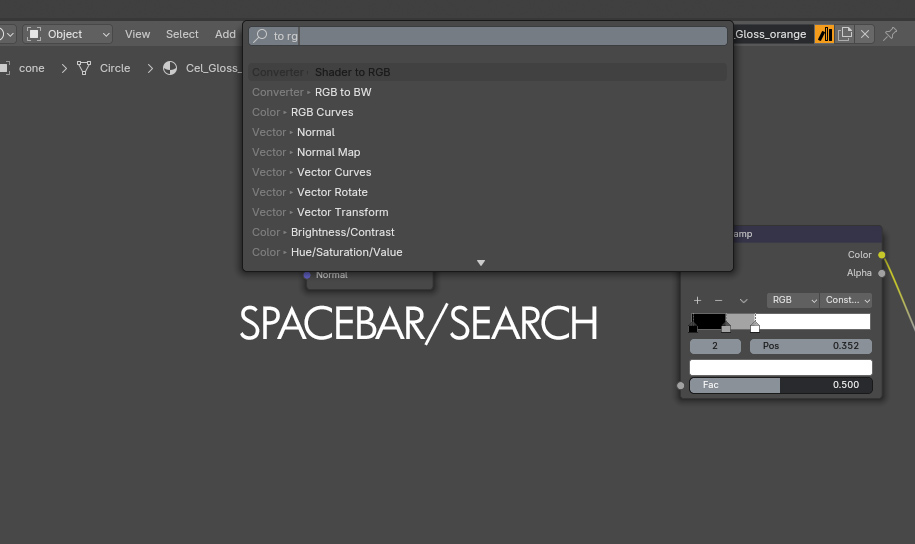Unlink the material with X icon
The height and width of the screenshot is (544, 915).
(x=865, y=34)
